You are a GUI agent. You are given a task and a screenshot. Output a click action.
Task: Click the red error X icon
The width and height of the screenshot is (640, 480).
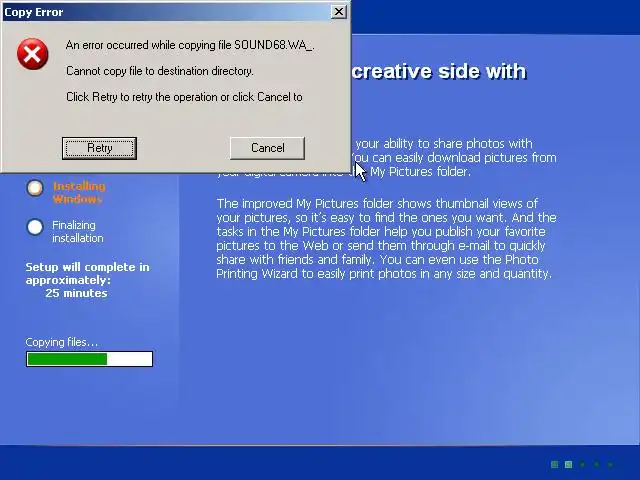[x=33, y=54]
